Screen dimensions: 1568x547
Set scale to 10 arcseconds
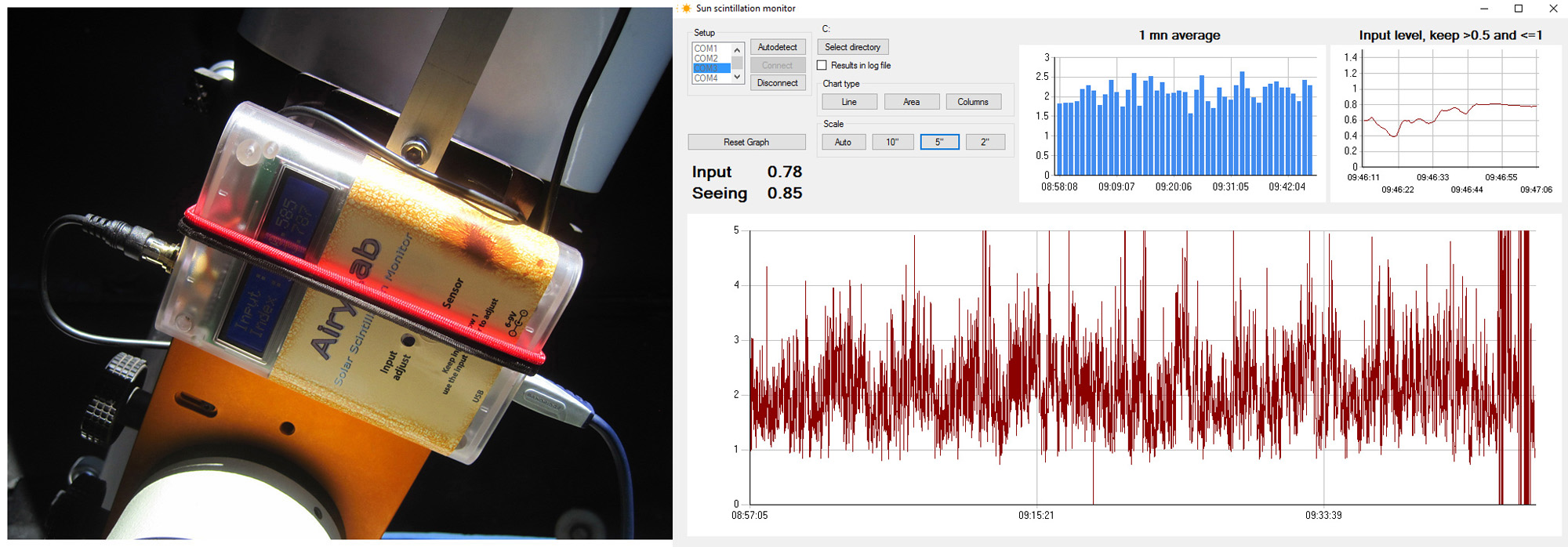point(892,142)
